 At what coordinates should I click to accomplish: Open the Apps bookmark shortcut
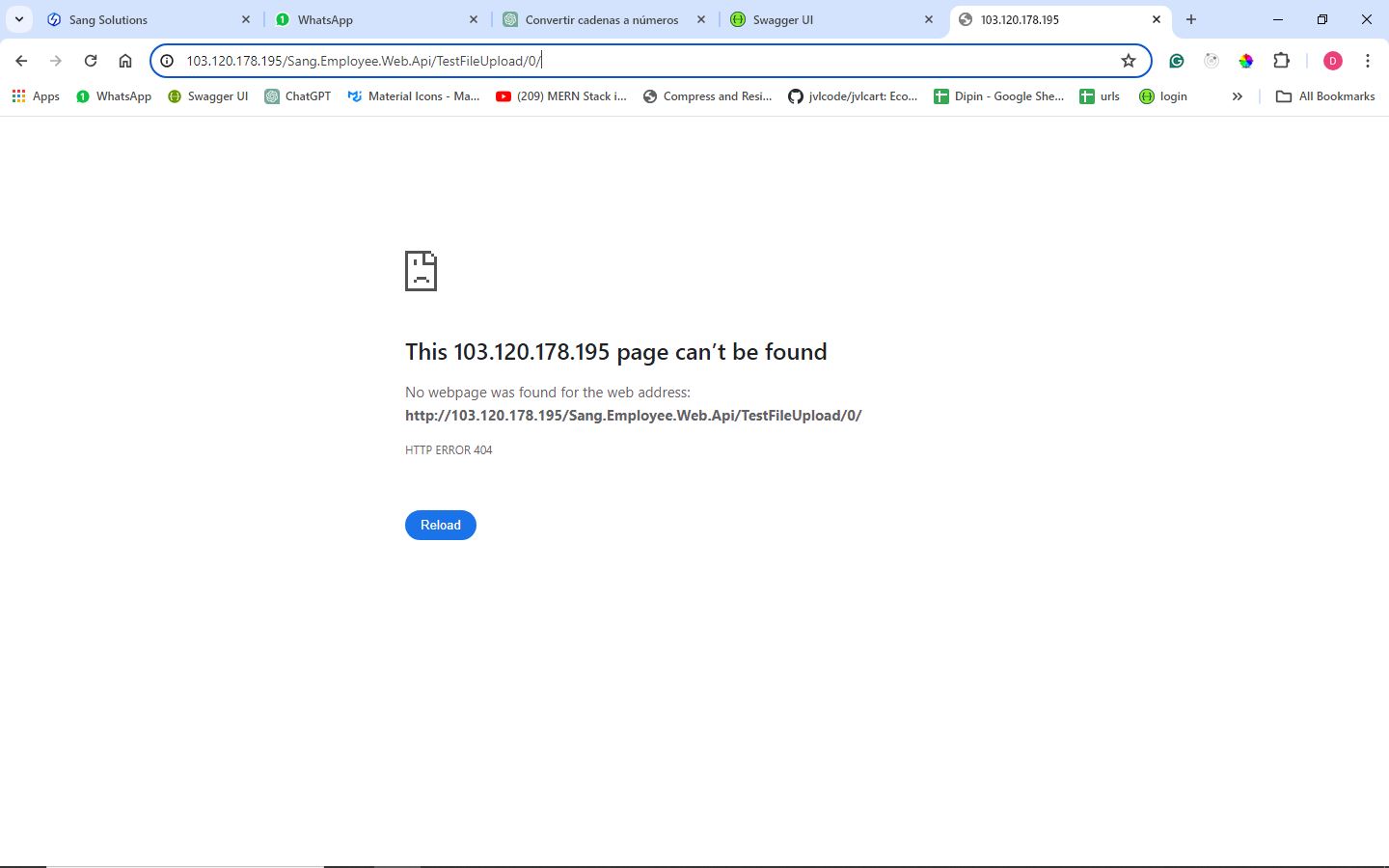click(36, 96)
